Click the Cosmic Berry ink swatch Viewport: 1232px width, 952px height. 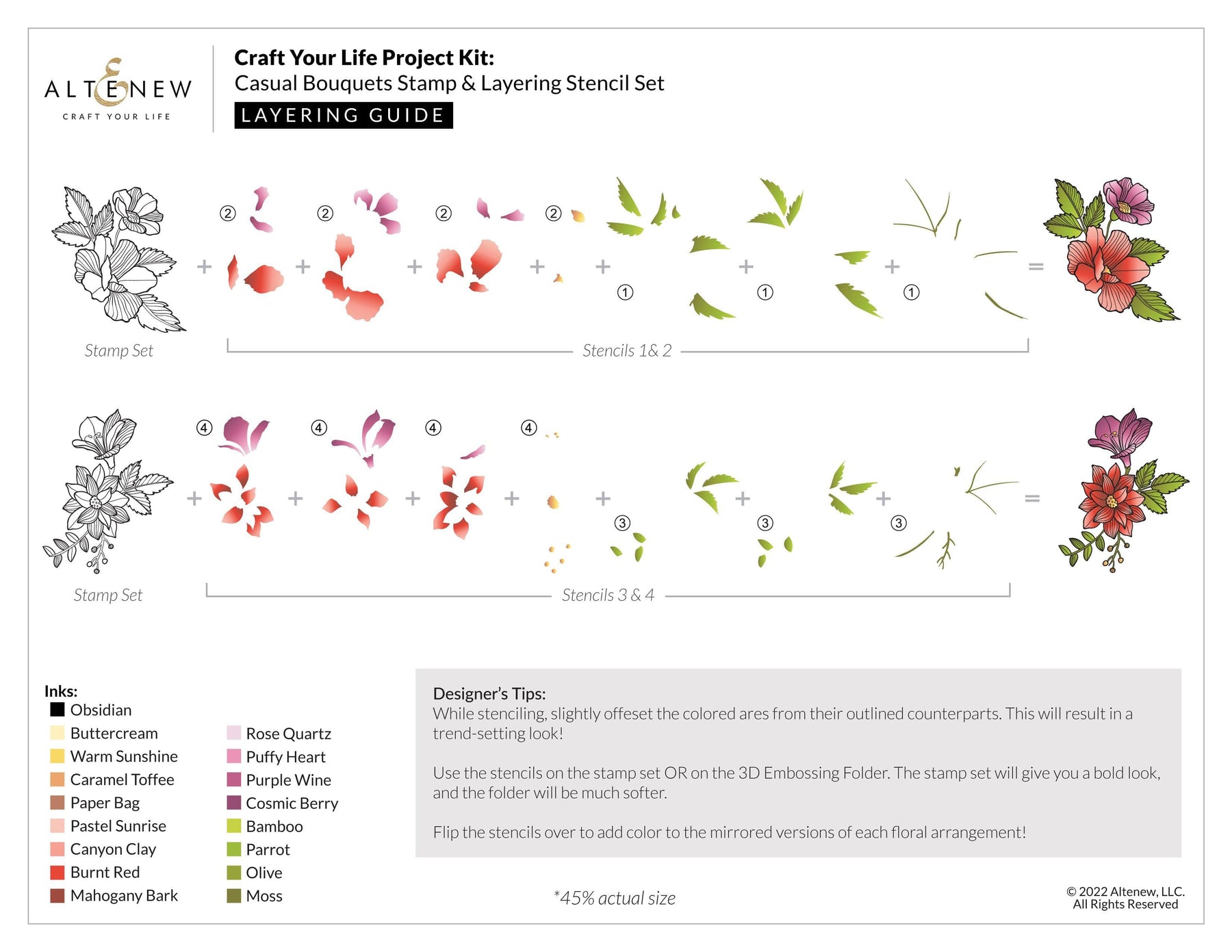[x=234, y=803]
